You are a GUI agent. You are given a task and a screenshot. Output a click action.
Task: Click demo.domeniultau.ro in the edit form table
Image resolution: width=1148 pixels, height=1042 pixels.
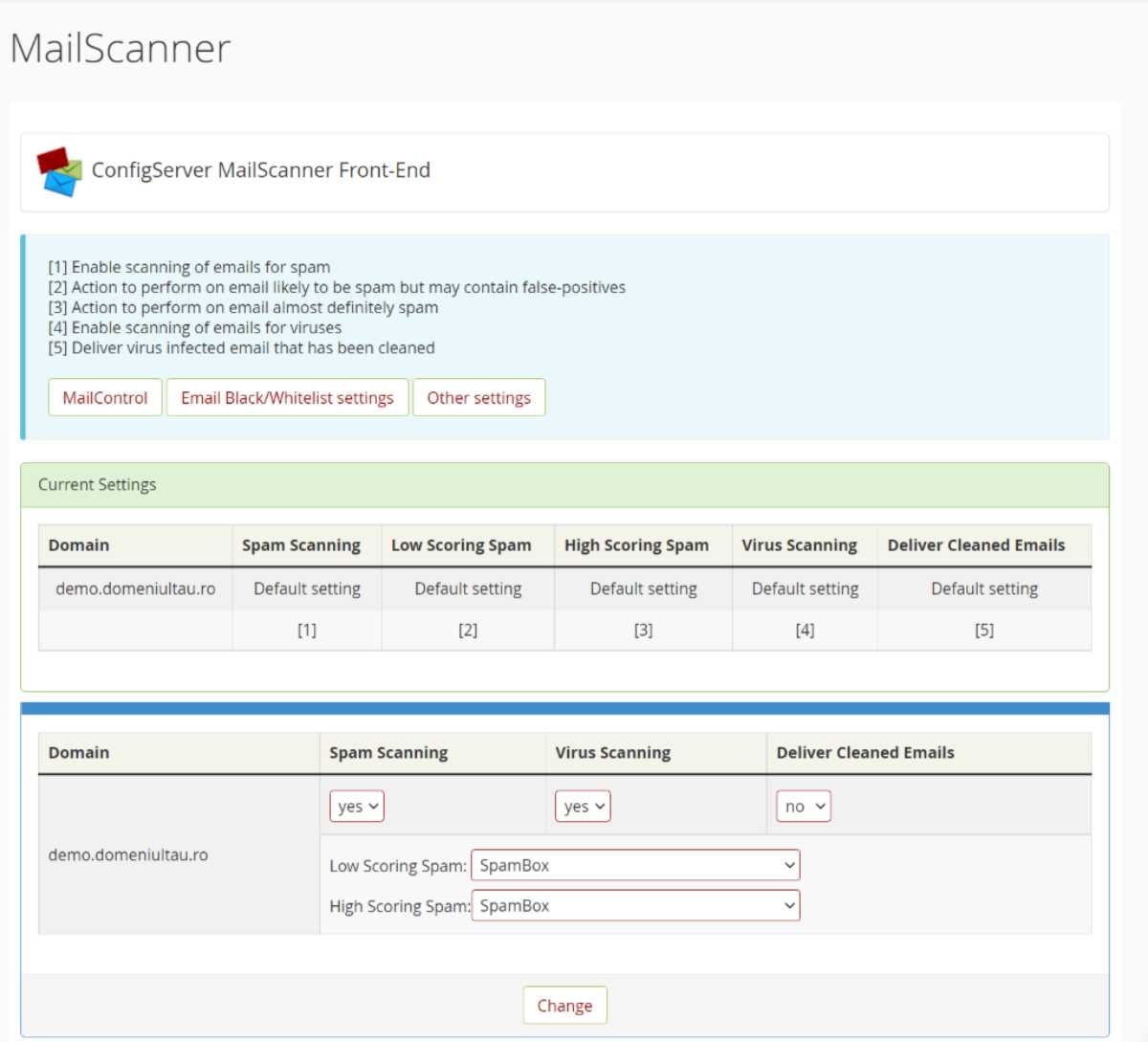coord(128,854)
